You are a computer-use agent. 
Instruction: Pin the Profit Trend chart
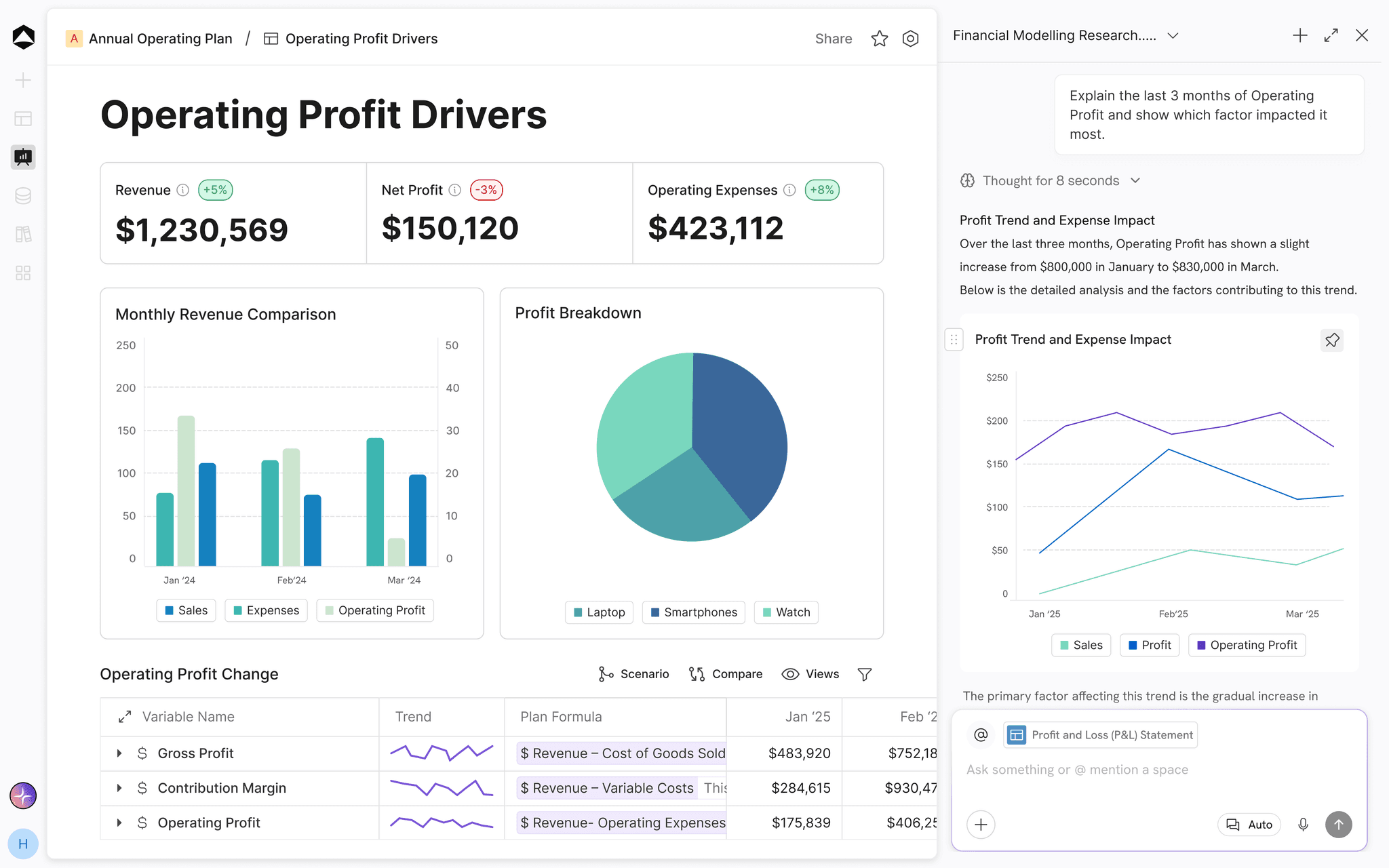1332,340
